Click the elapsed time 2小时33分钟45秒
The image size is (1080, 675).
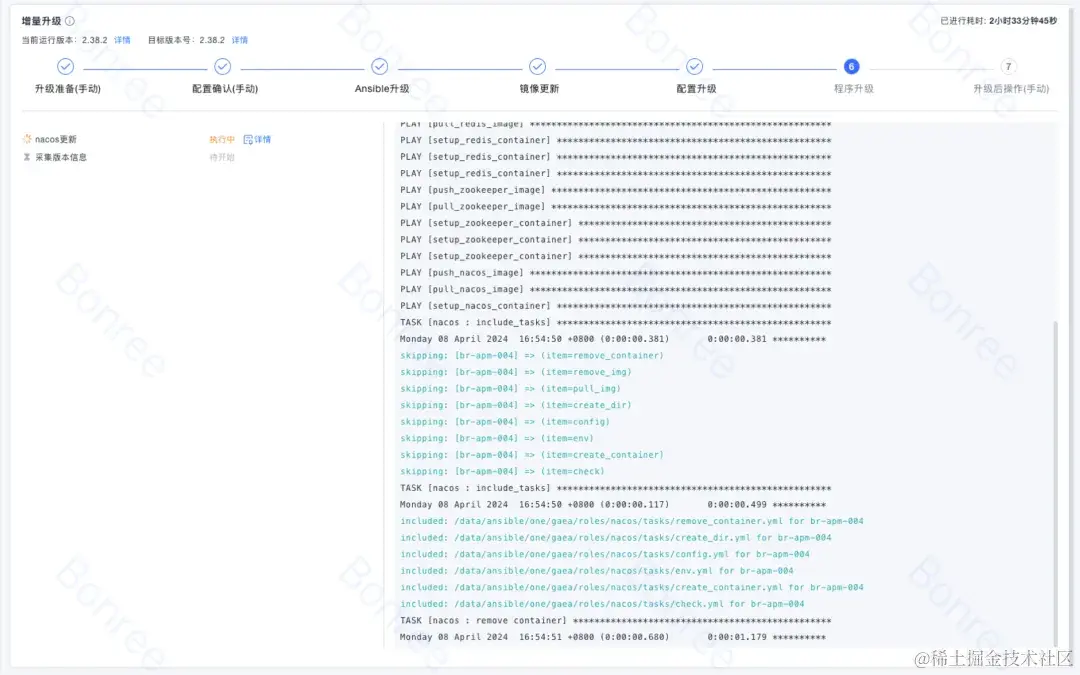1023,21
